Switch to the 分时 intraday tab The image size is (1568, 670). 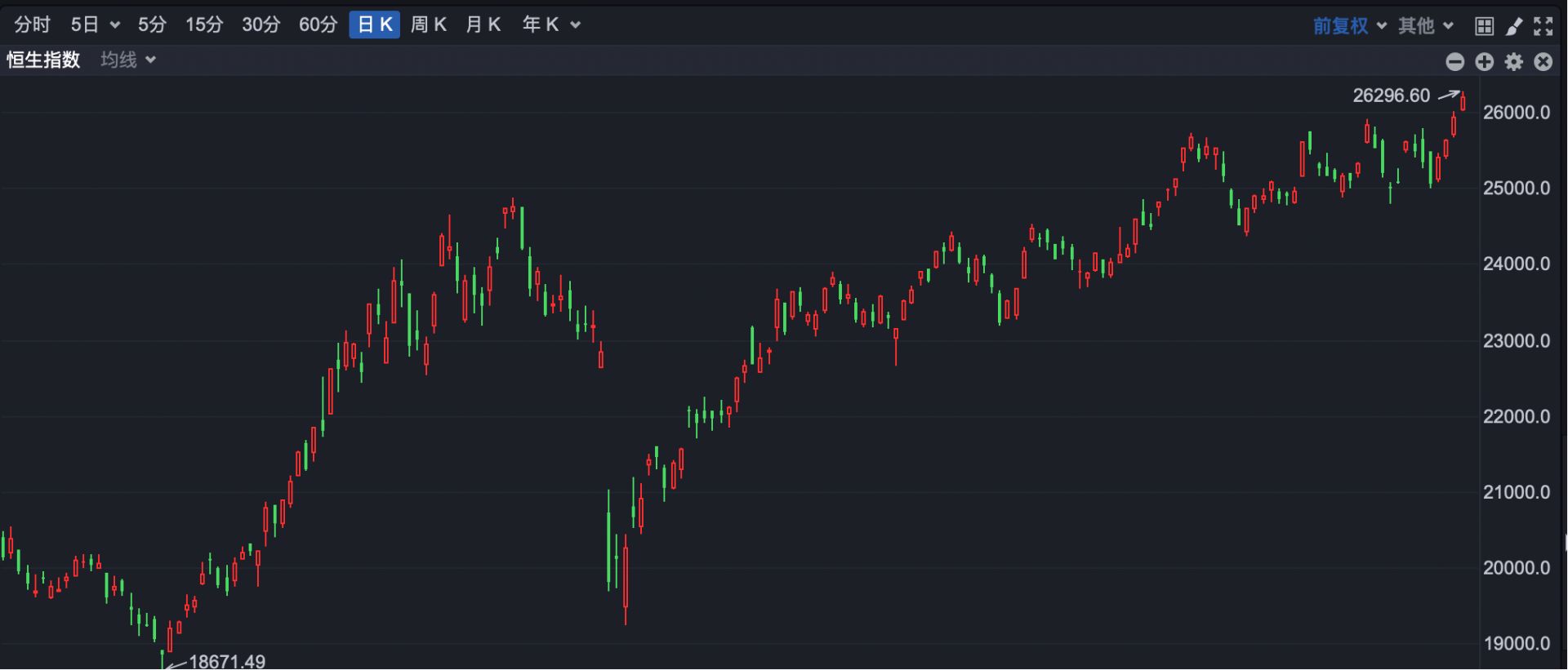(x=33, y=25)
